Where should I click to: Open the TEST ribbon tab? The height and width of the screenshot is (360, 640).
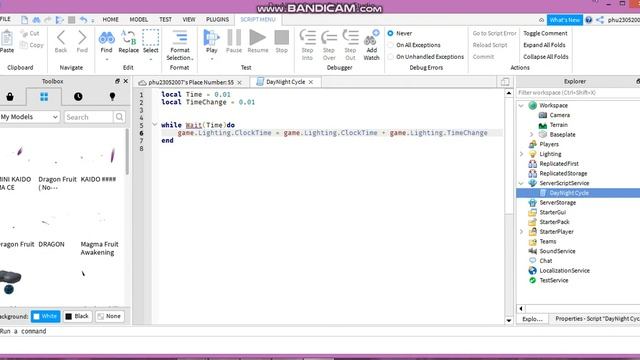(165, 20)
